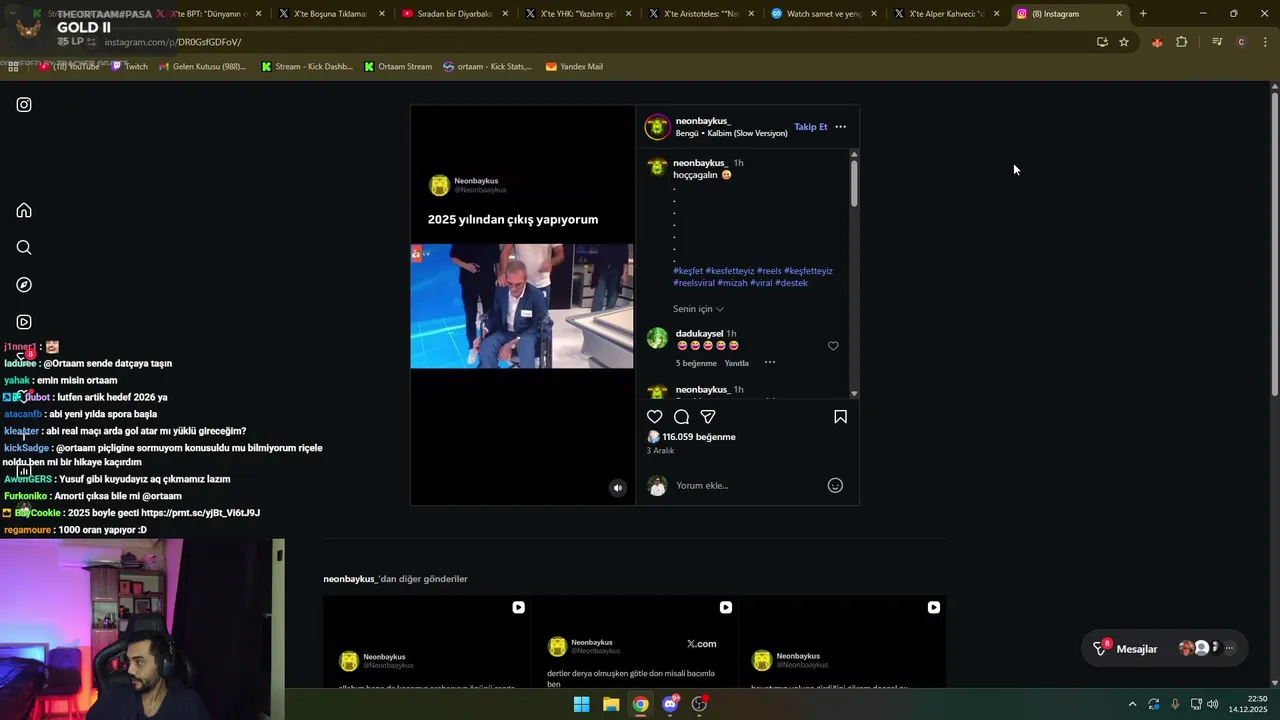Viewport: 1280px width, 720px height.
Task: Follow neonbaykus_ with Takip Et
Action: coord(810,127)
